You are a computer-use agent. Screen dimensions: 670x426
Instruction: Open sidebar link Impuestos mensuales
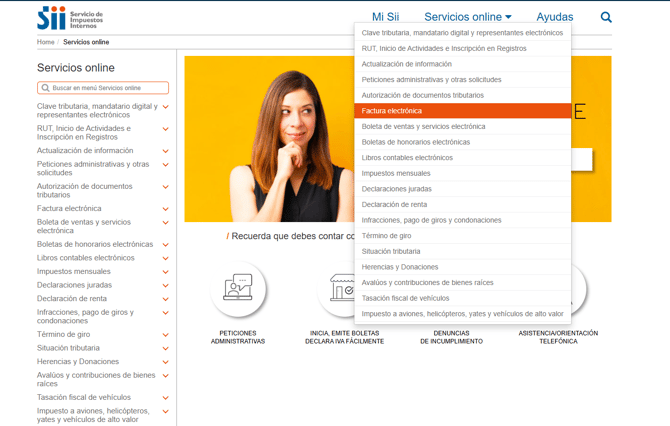[x=73, y=271]
